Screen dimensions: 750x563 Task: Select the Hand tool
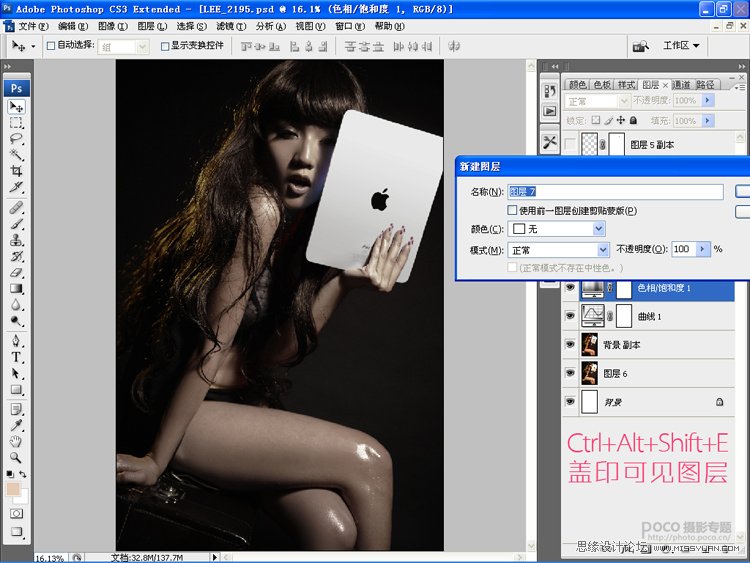tap(16, 441)
